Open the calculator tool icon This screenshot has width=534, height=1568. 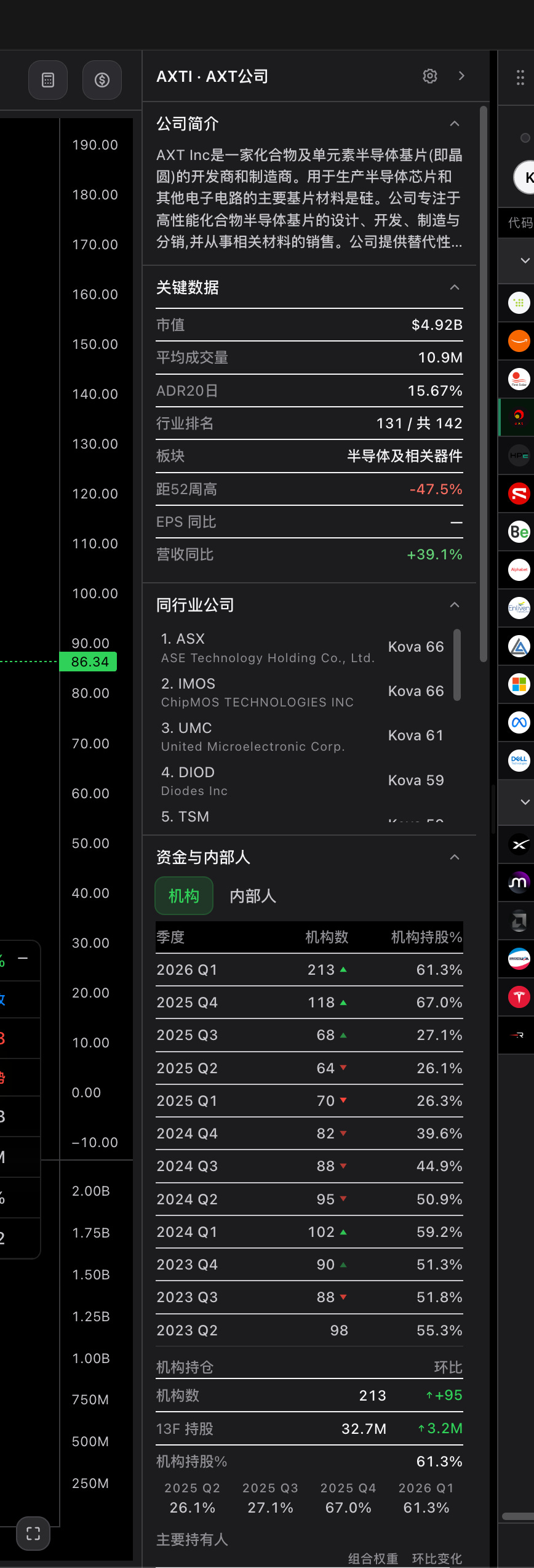tap(48, 80)
